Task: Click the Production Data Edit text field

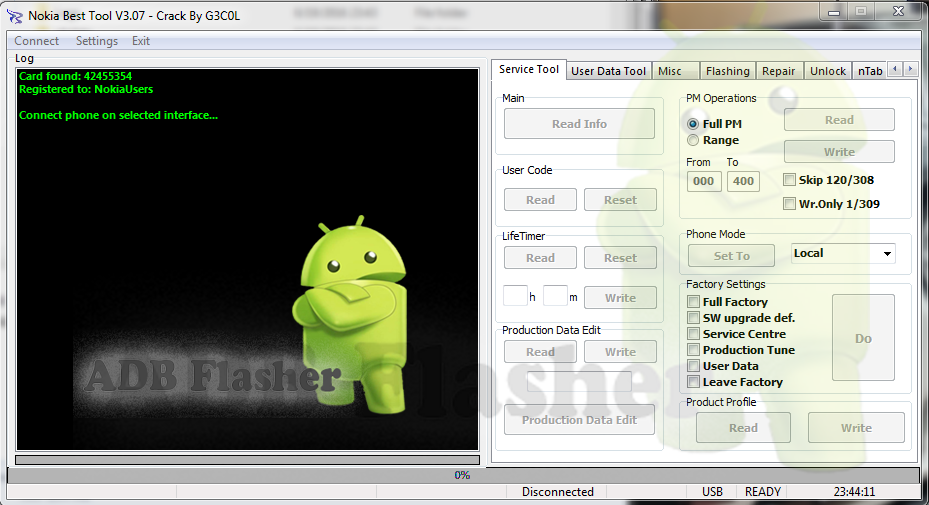Action: (x=579, y=382)
